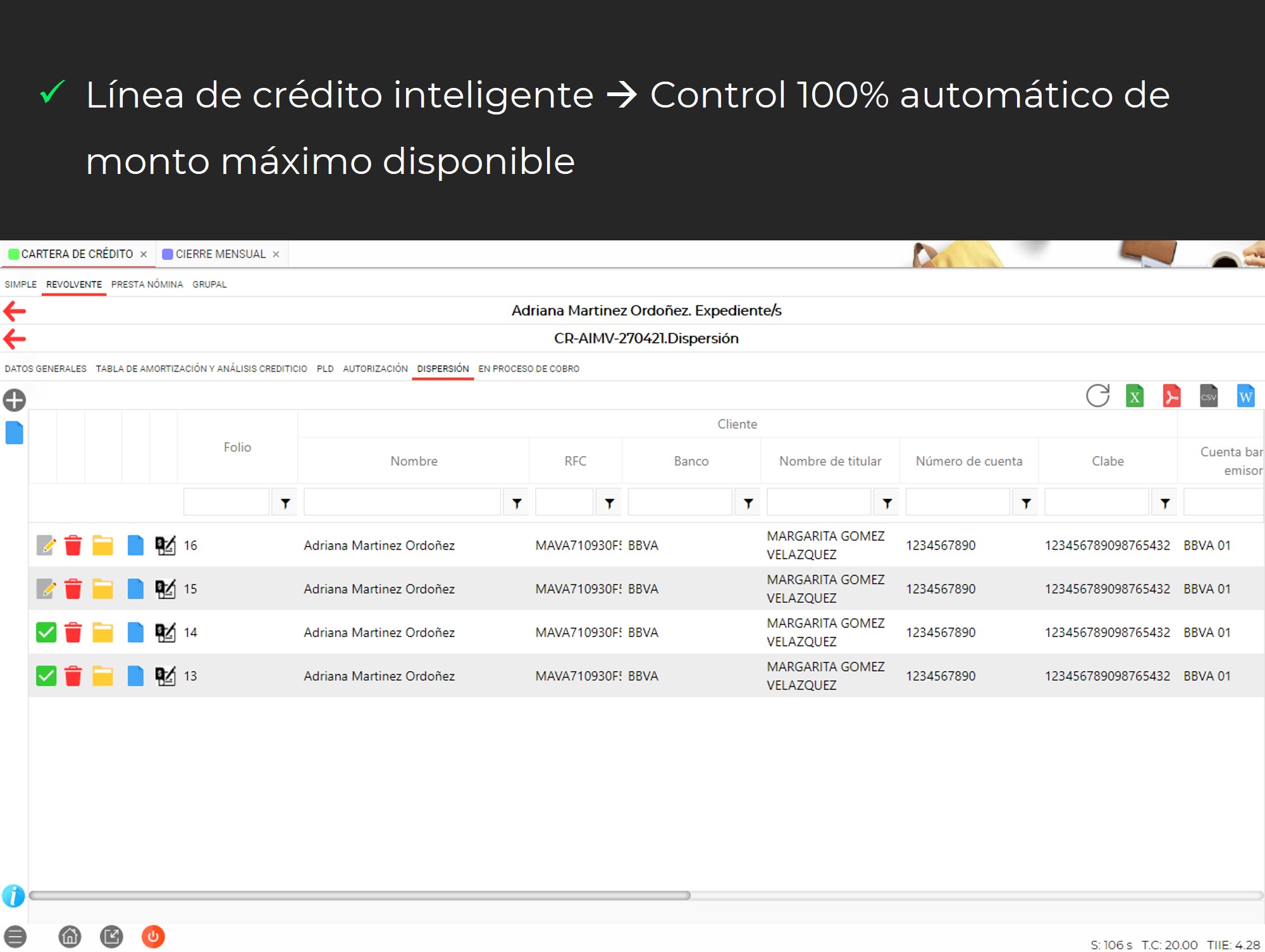The image size is (1265, 952).
Task: Click the add new record plus icon
Action: pyautogui.click(x=14, y=400)
